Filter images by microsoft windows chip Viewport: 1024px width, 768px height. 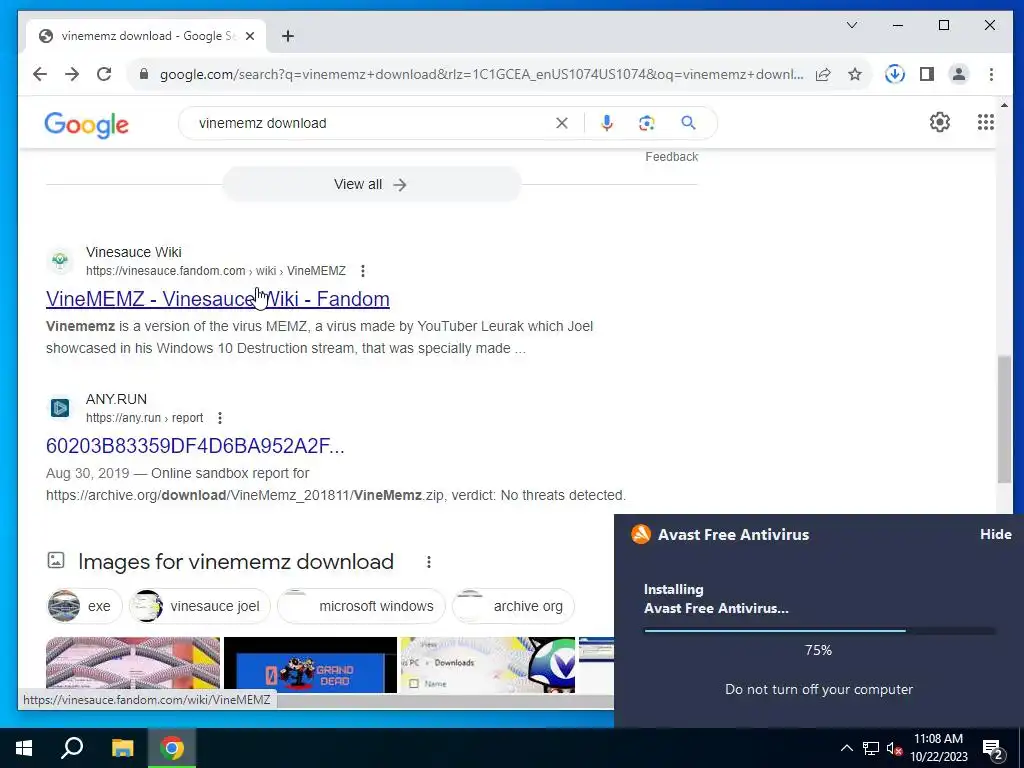pos(360,606)
